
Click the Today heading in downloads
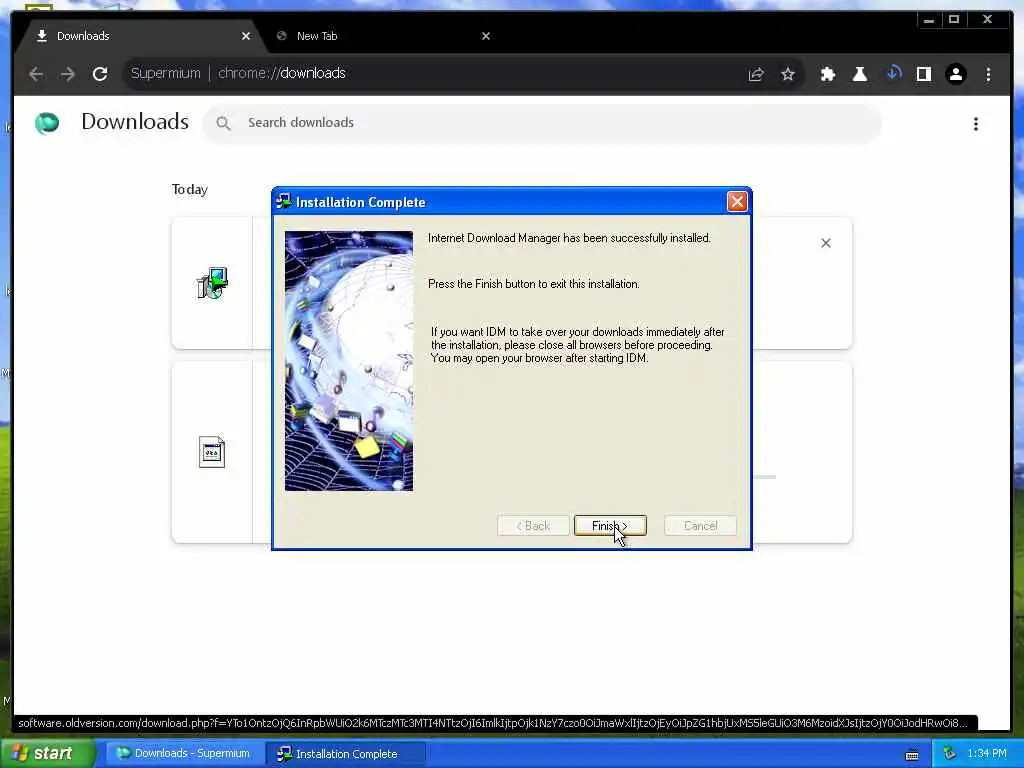pyautogui.click(x=189, y=189)
